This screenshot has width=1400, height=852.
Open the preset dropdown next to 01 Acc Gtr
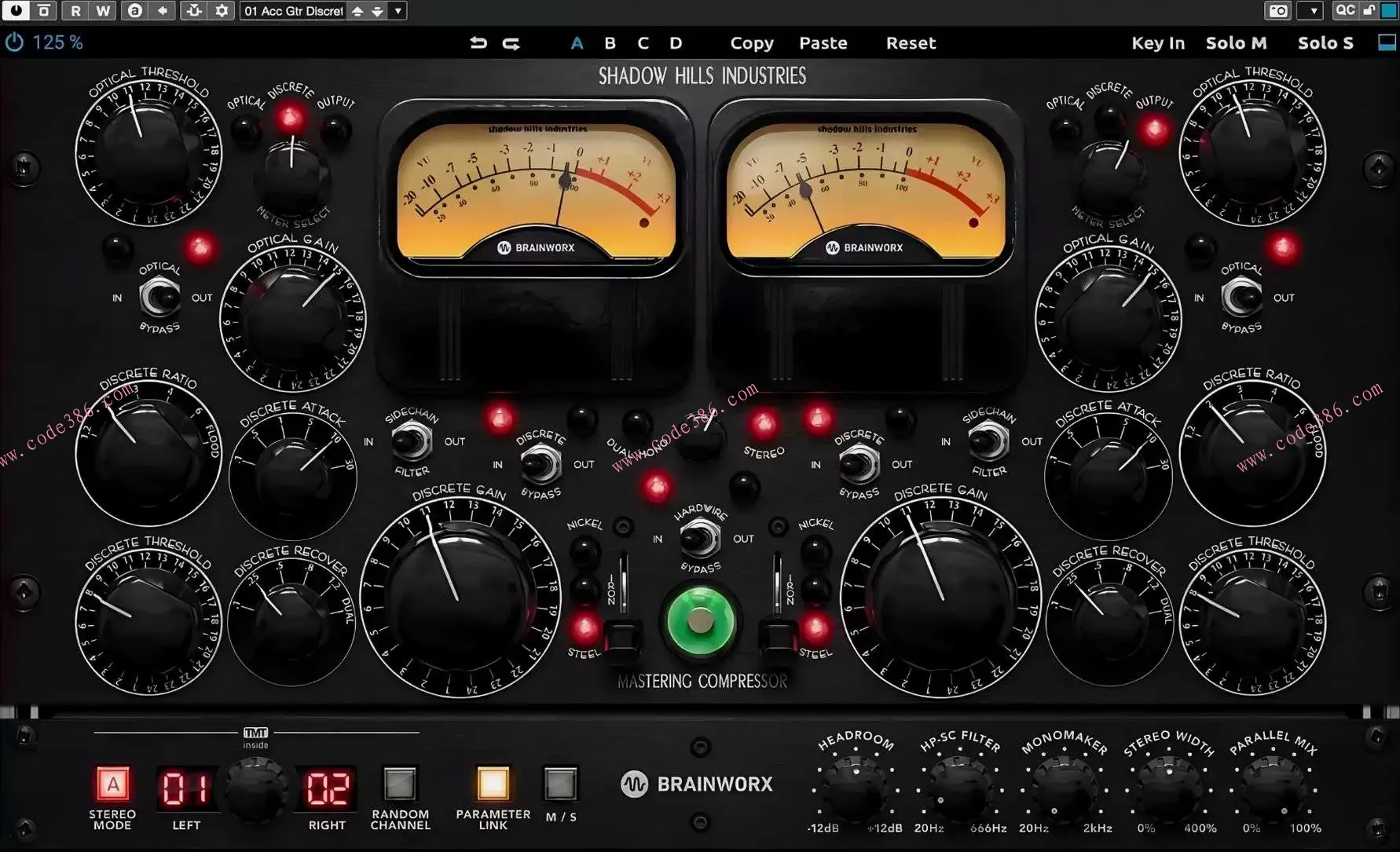click(398, 11)
